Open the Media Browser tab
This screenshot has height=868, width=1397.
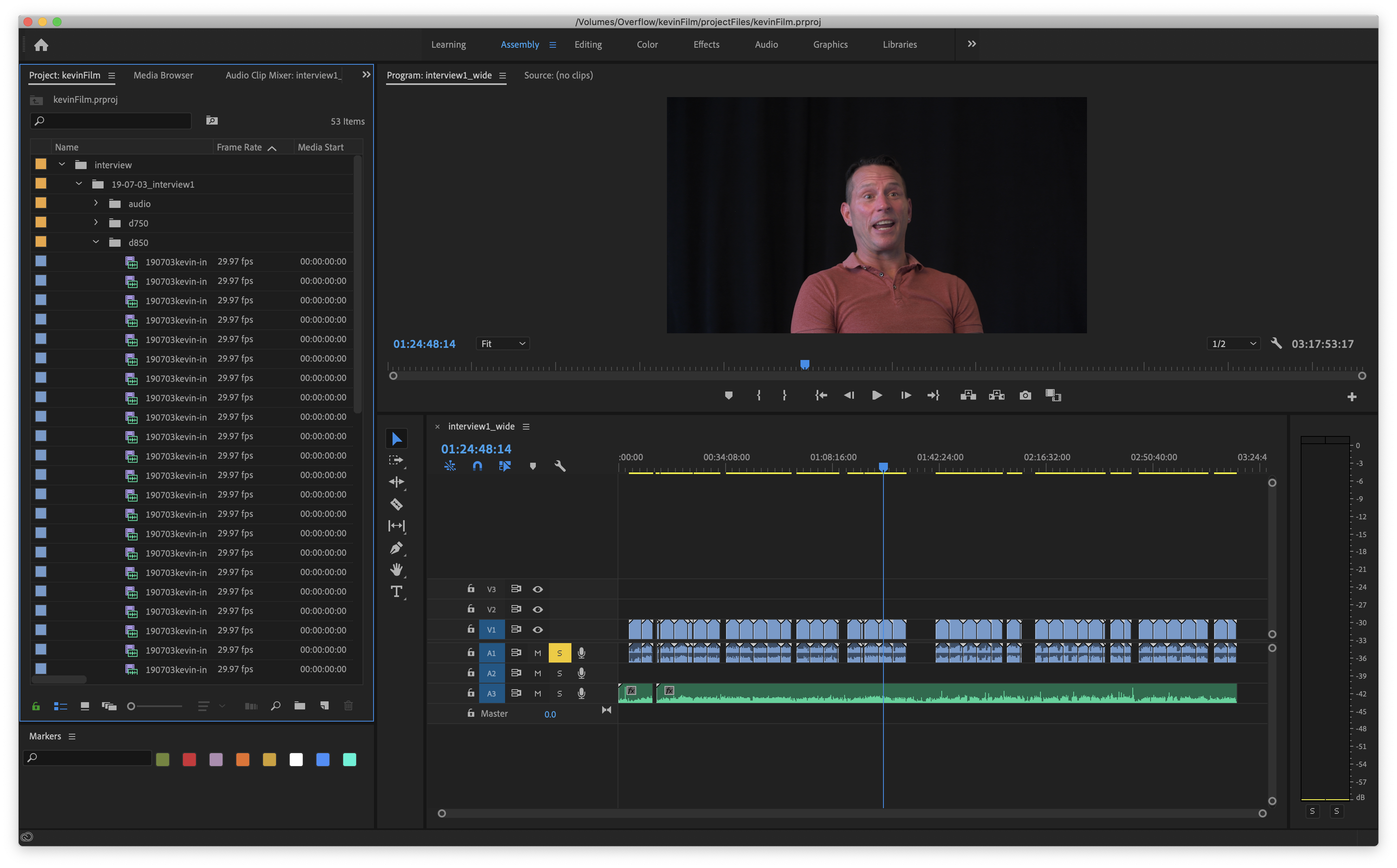tap(163, 75)
